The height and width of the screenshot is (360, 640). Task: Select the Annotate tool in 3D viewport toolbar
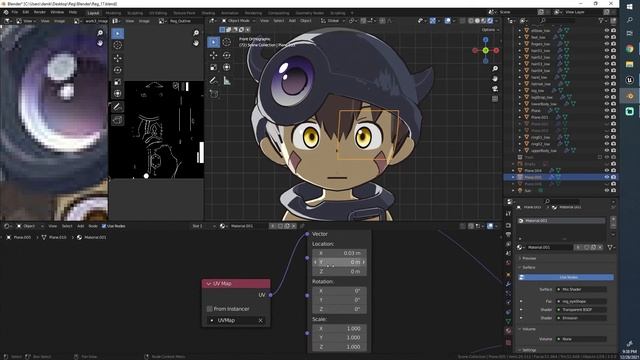click(213, 81)
